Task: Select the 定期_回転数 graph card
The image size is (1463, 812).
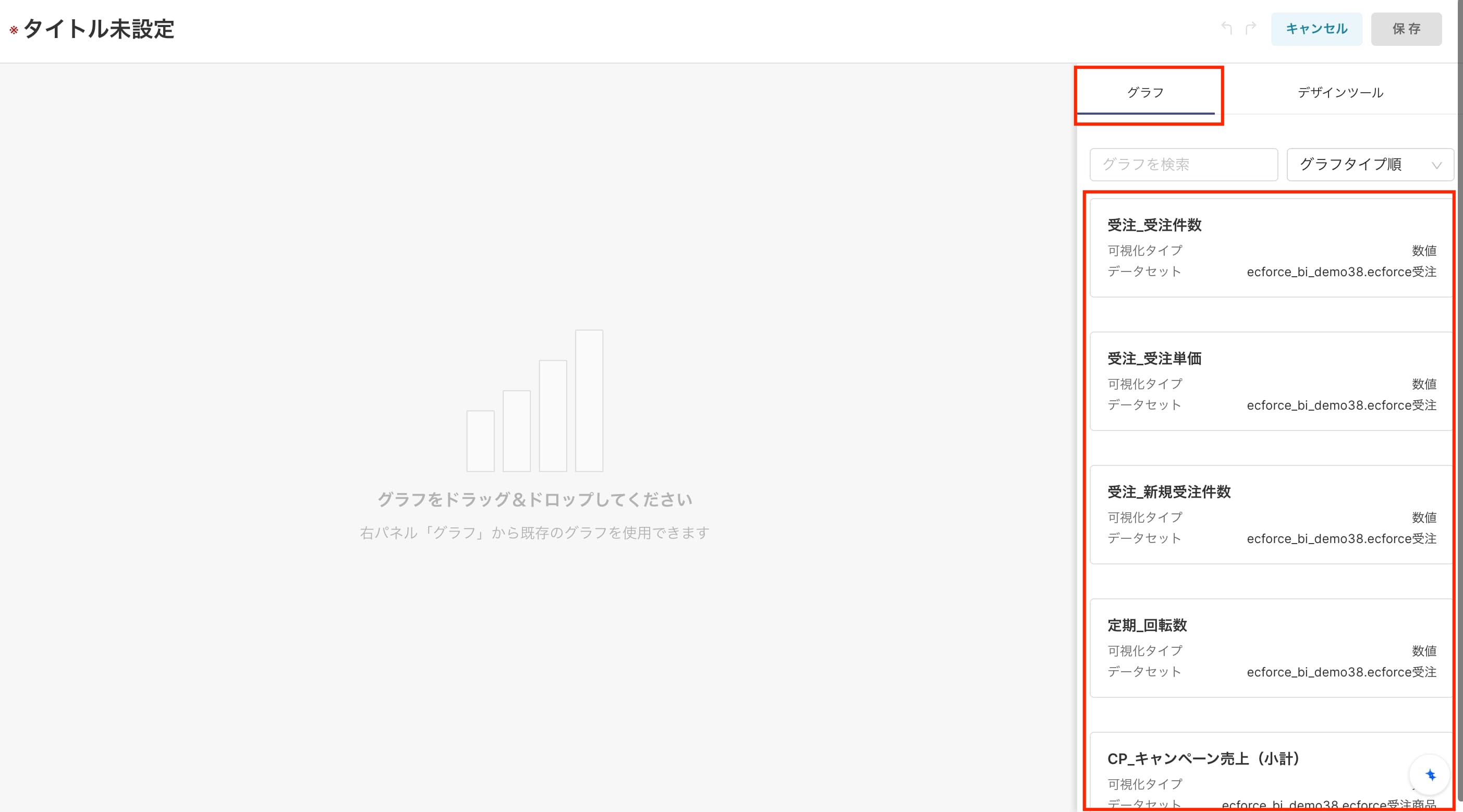Action: click(1271, 648)
